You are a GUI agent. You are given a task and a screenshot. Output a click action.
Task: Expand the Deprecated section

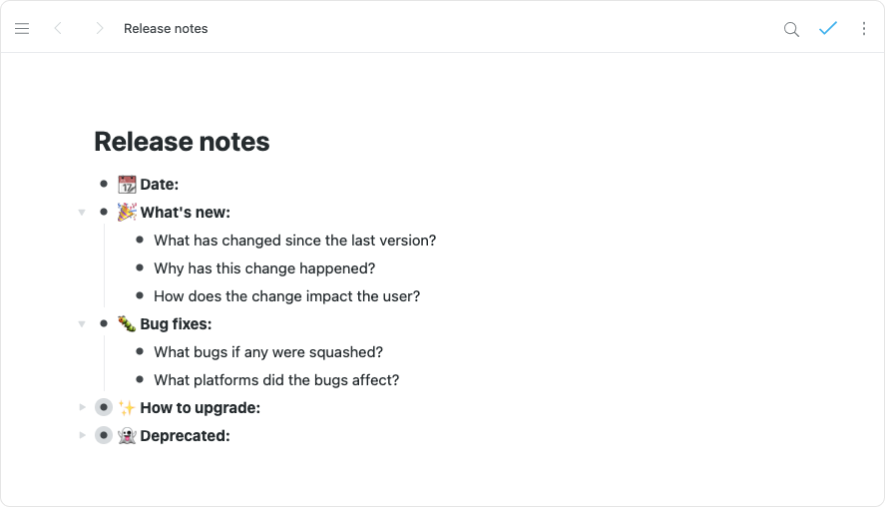82,436
